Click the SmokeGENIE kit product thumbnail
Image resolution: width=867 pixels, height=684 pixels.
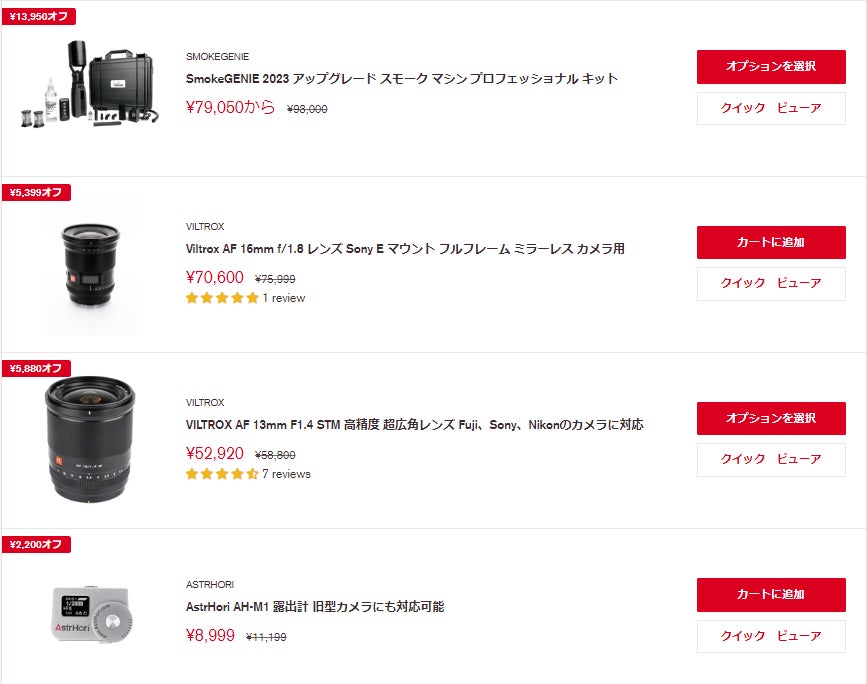pos(89,86)
